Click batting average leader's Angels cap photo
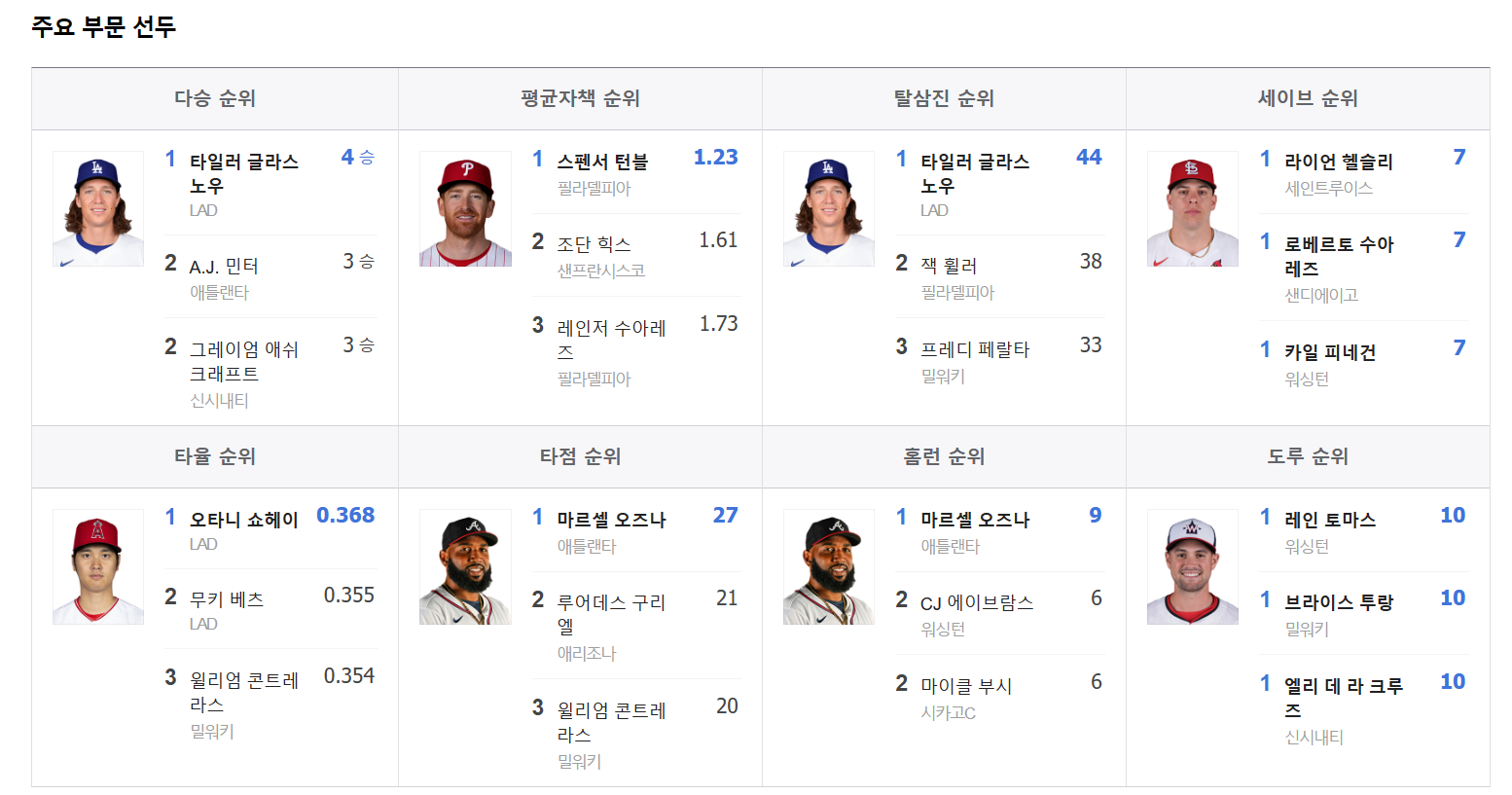The image size is (1512, 795). (98, 566)
